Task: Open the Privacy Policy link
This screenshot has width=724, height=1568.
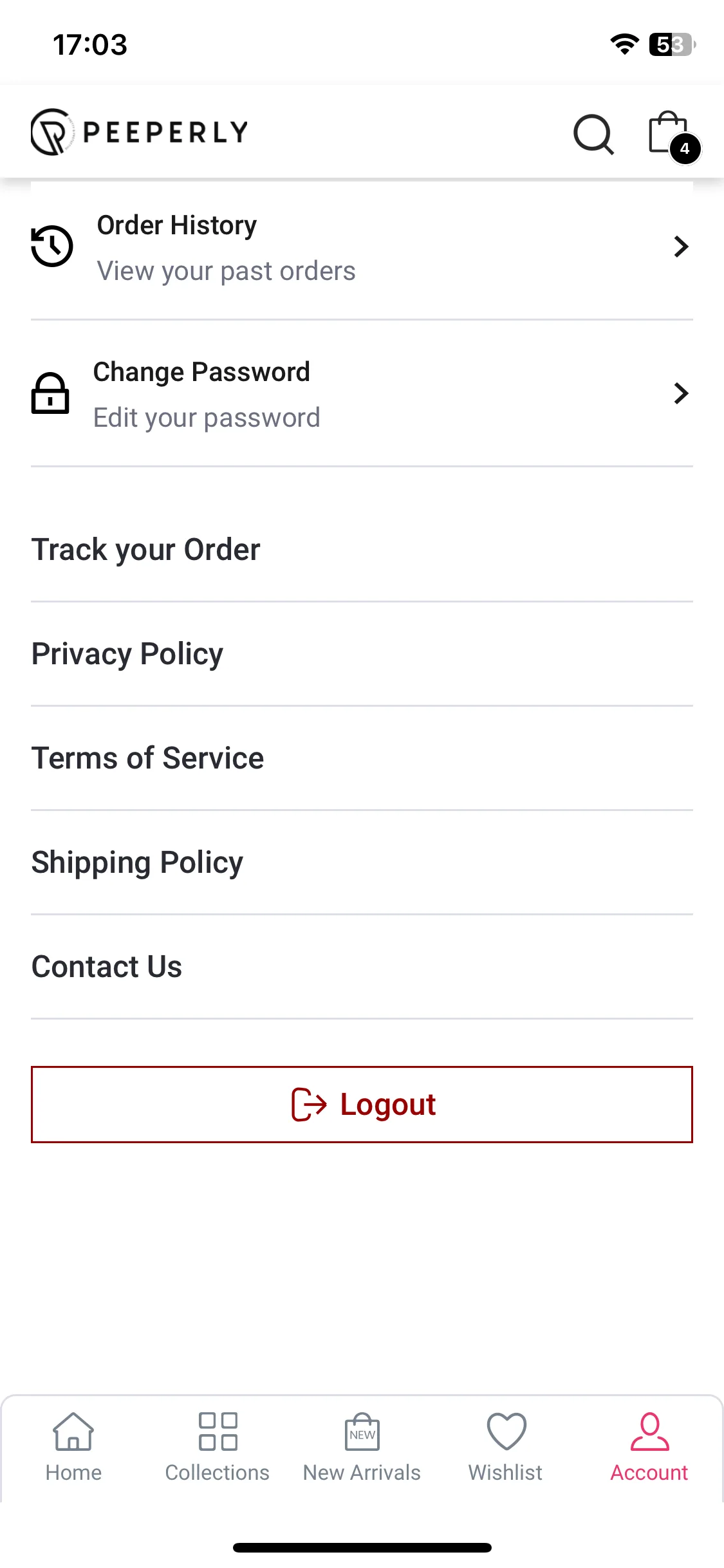Action: [362, 654]
